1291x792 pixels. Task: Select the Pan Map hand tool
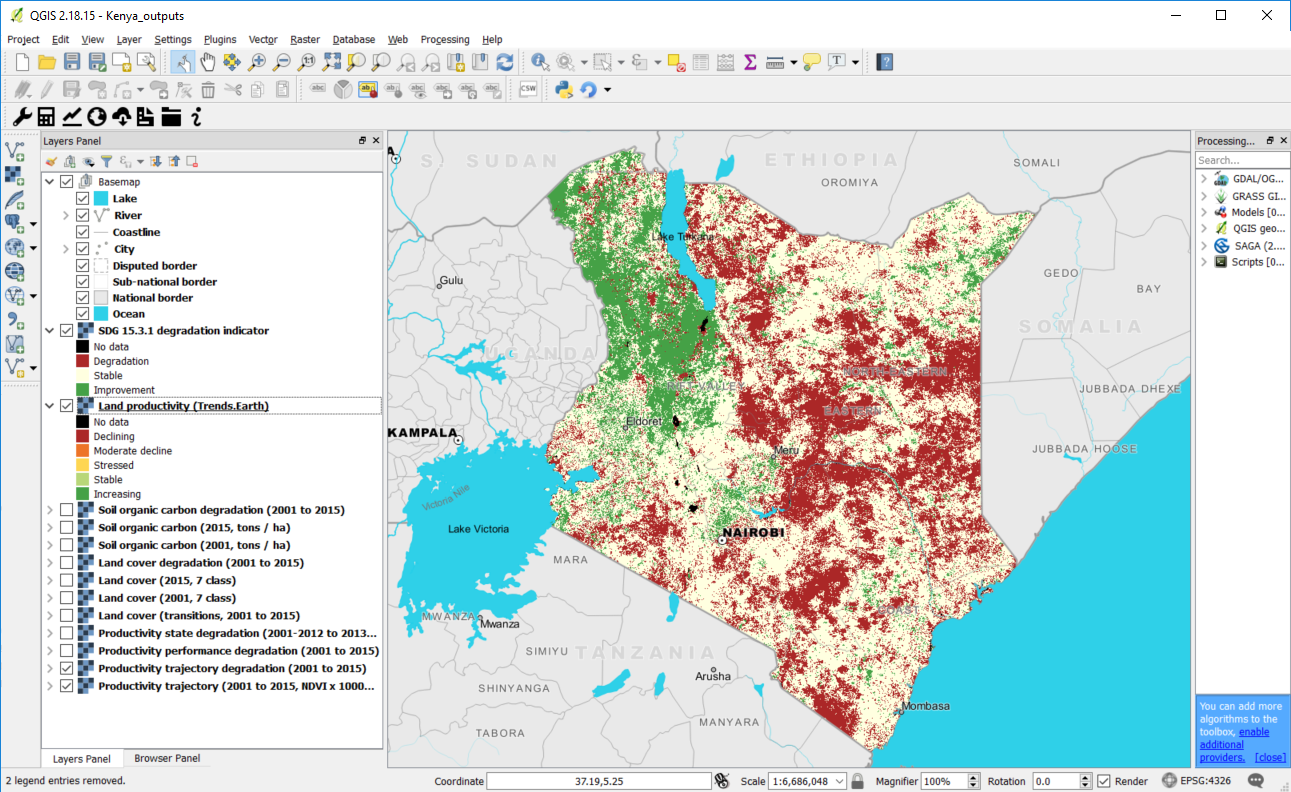coord(208,62)
